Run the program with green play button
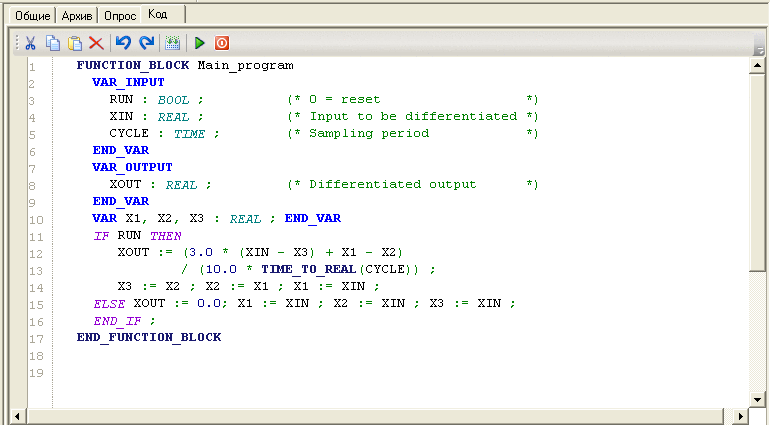This screenshot has width=770, height=426. click(x=199, y=43)
